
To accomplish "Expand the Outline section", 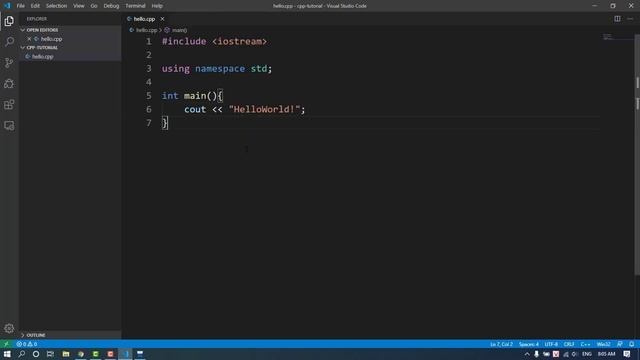I will (x=33, y=335).
